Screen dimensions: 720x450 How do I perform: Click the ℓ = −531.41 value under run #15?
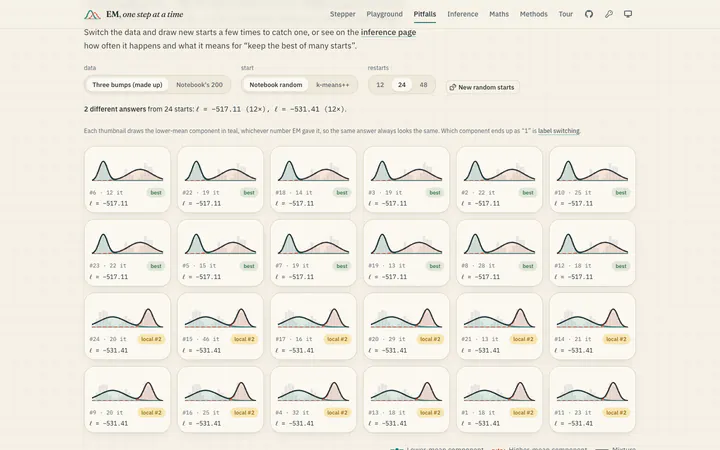pos(202,350)
